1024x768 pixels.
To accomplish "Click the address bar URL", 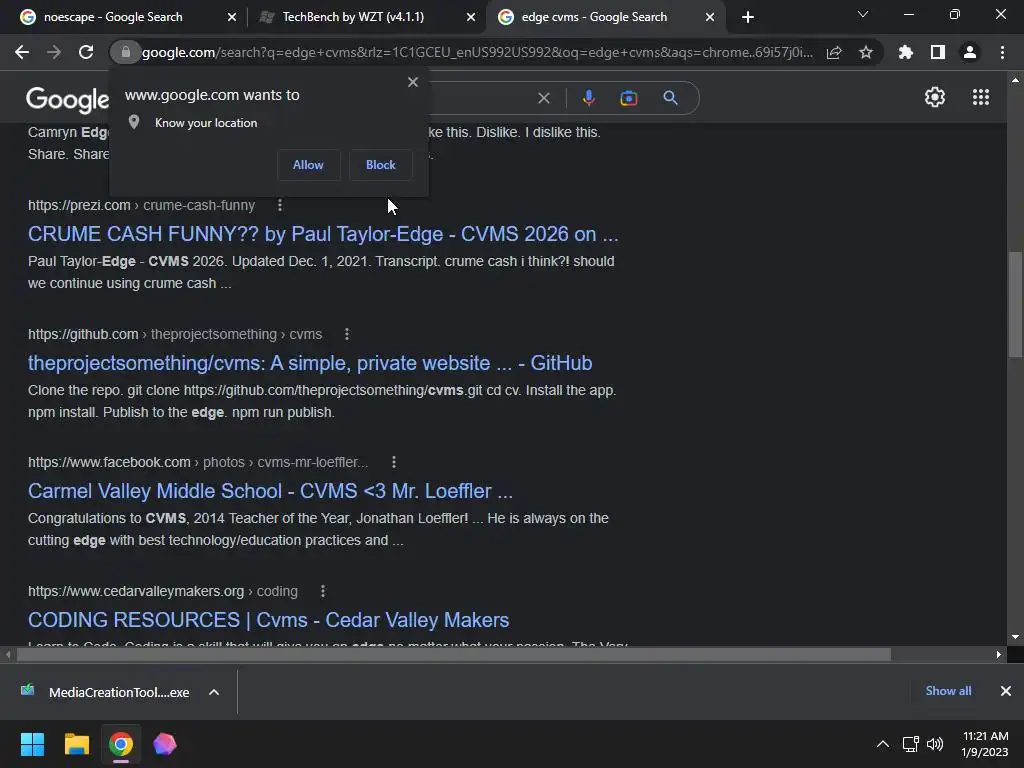I will point(477,52).
